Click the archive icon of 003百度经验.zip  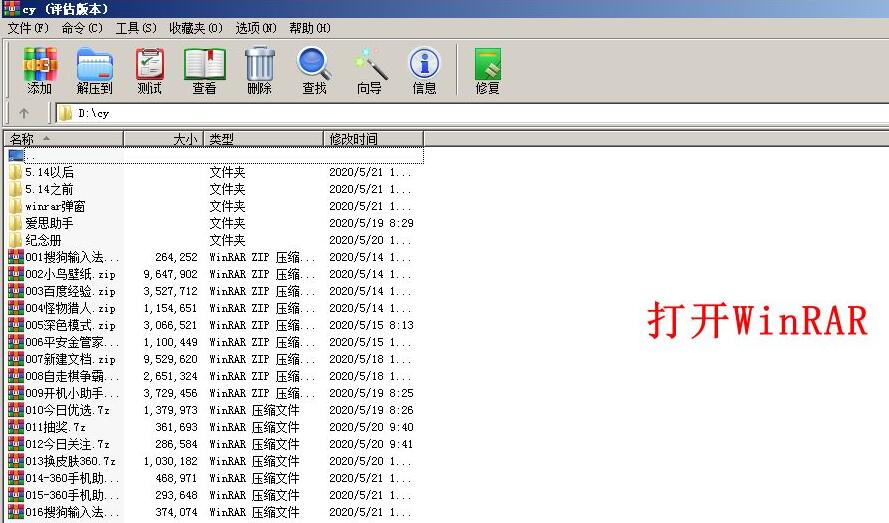tap(16, 291)
